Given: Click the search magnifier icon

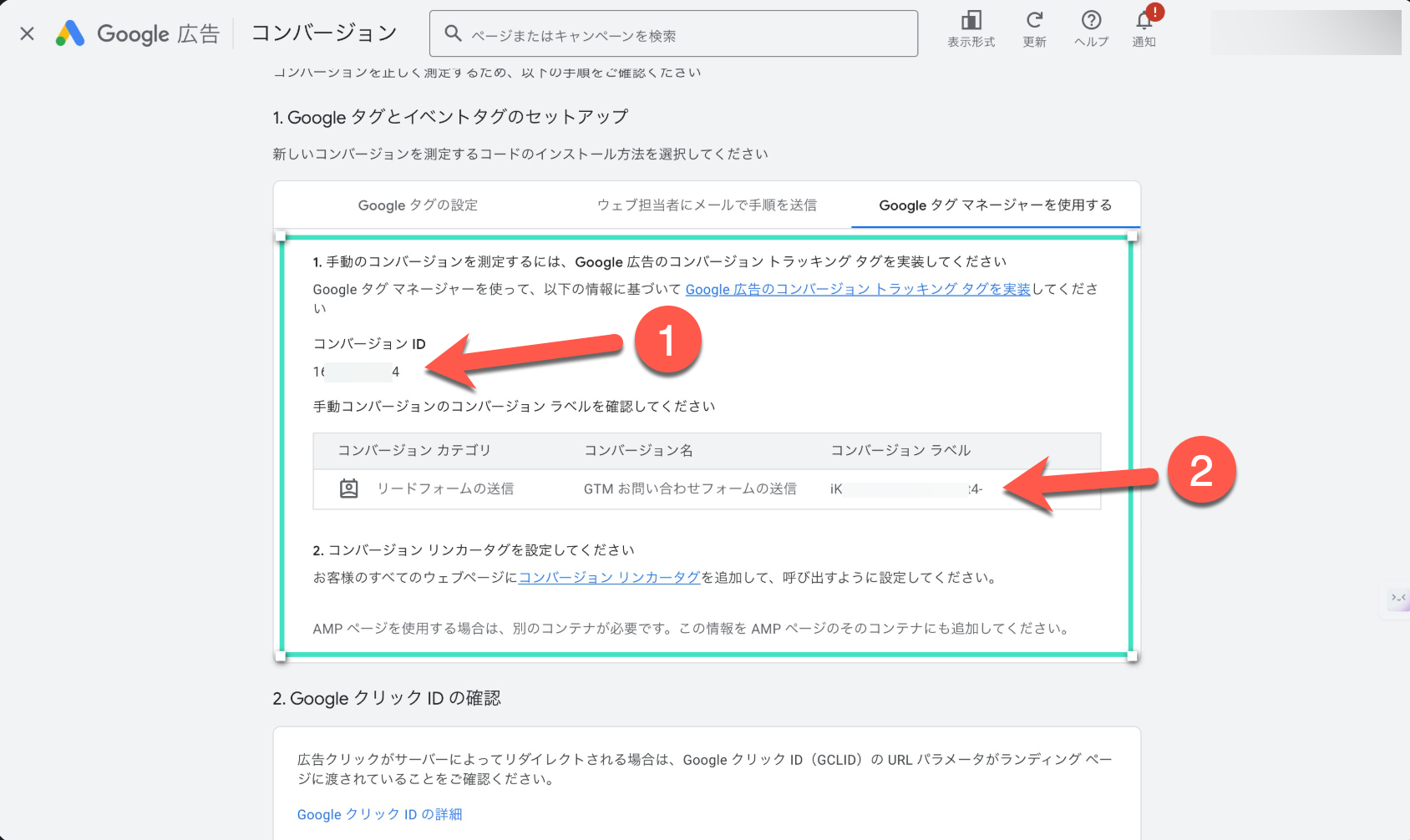Looking at the screenshot, I should click(453, 33).
